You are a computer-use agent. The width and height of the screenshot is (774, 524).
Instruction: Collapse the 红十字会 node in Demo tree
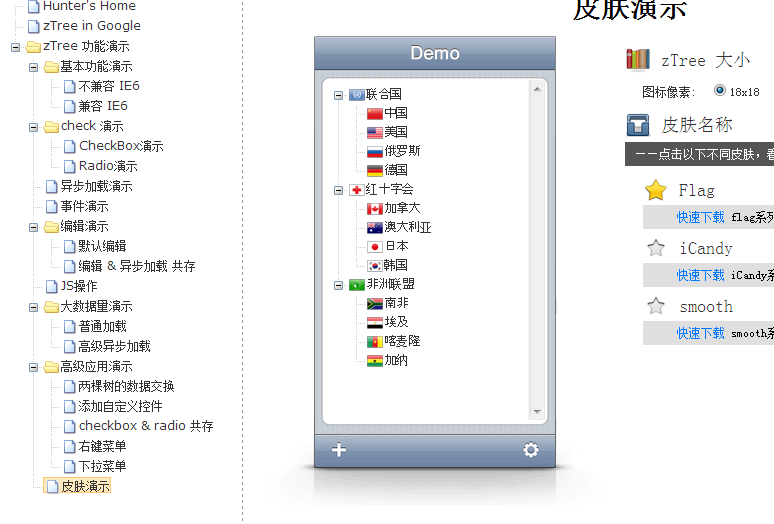[x=338, y=190]
